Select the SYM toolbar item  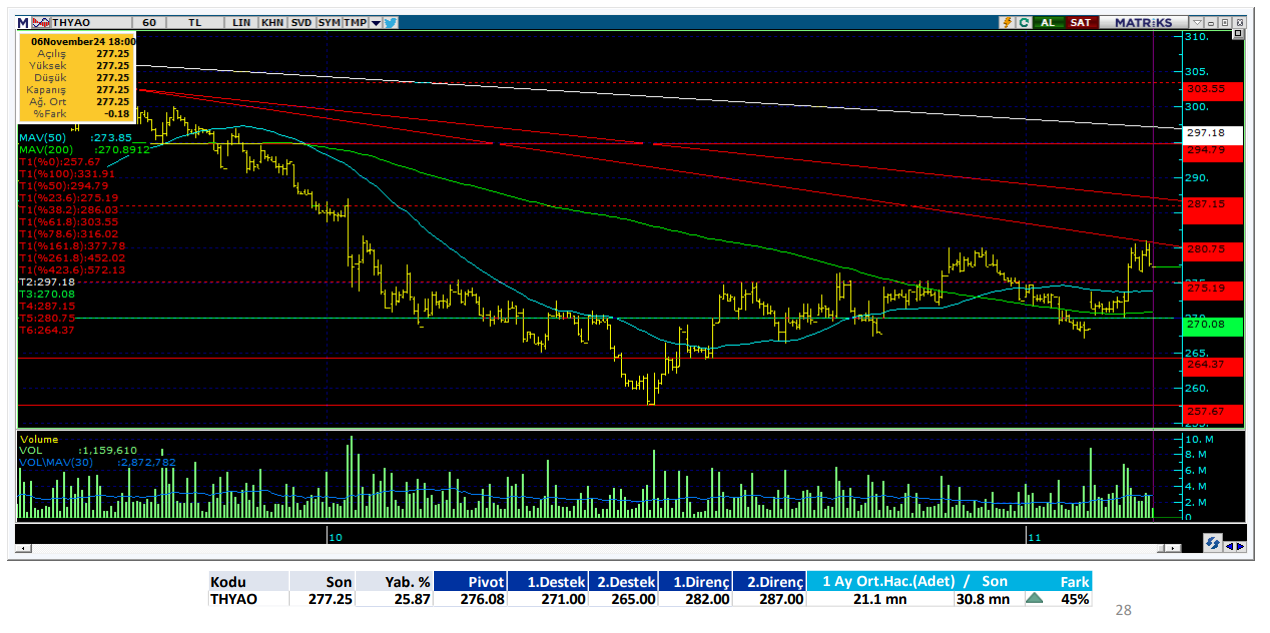click(x=329, y=22)
